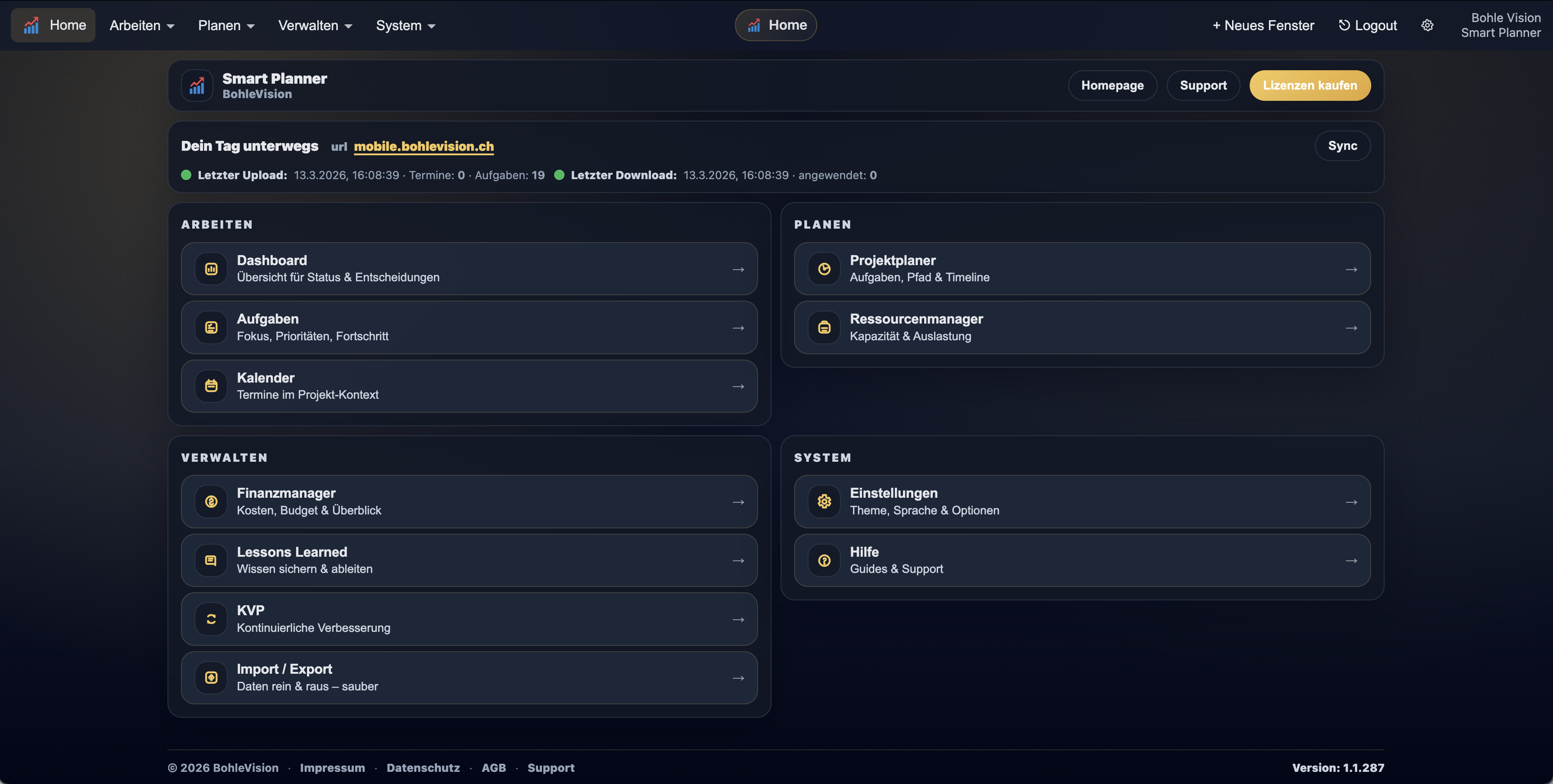
Task: Open the Lessons Learned speech bubble icon
Action: click(210, 560)
